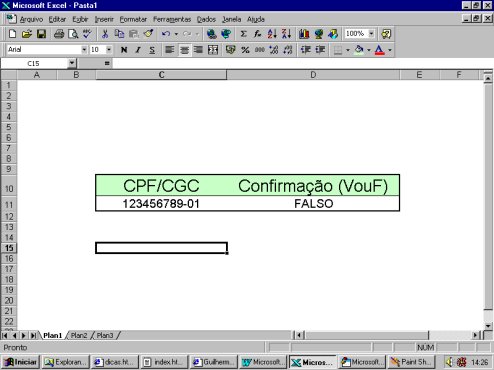Screen dimensions: 494x370
Task: Click the Merge and Center icon
Action: tap(213, 50)
